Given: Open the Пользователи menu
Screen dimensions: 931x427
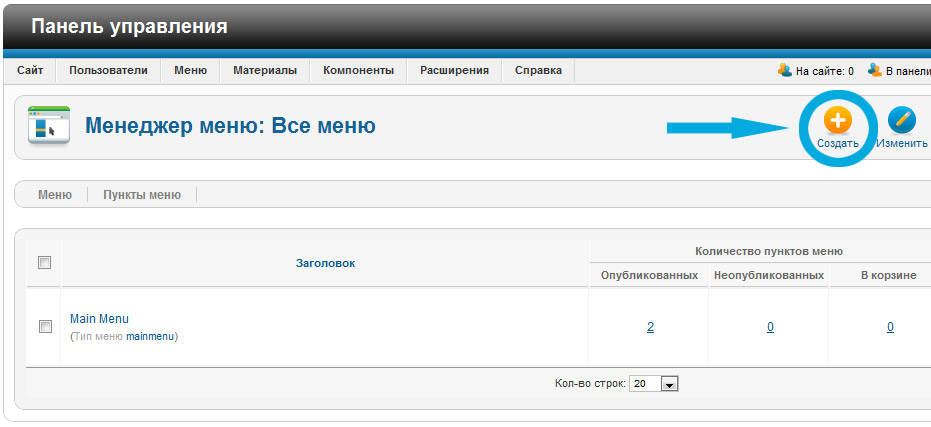Looking at the screenshot, I should [x=108, y=71].
